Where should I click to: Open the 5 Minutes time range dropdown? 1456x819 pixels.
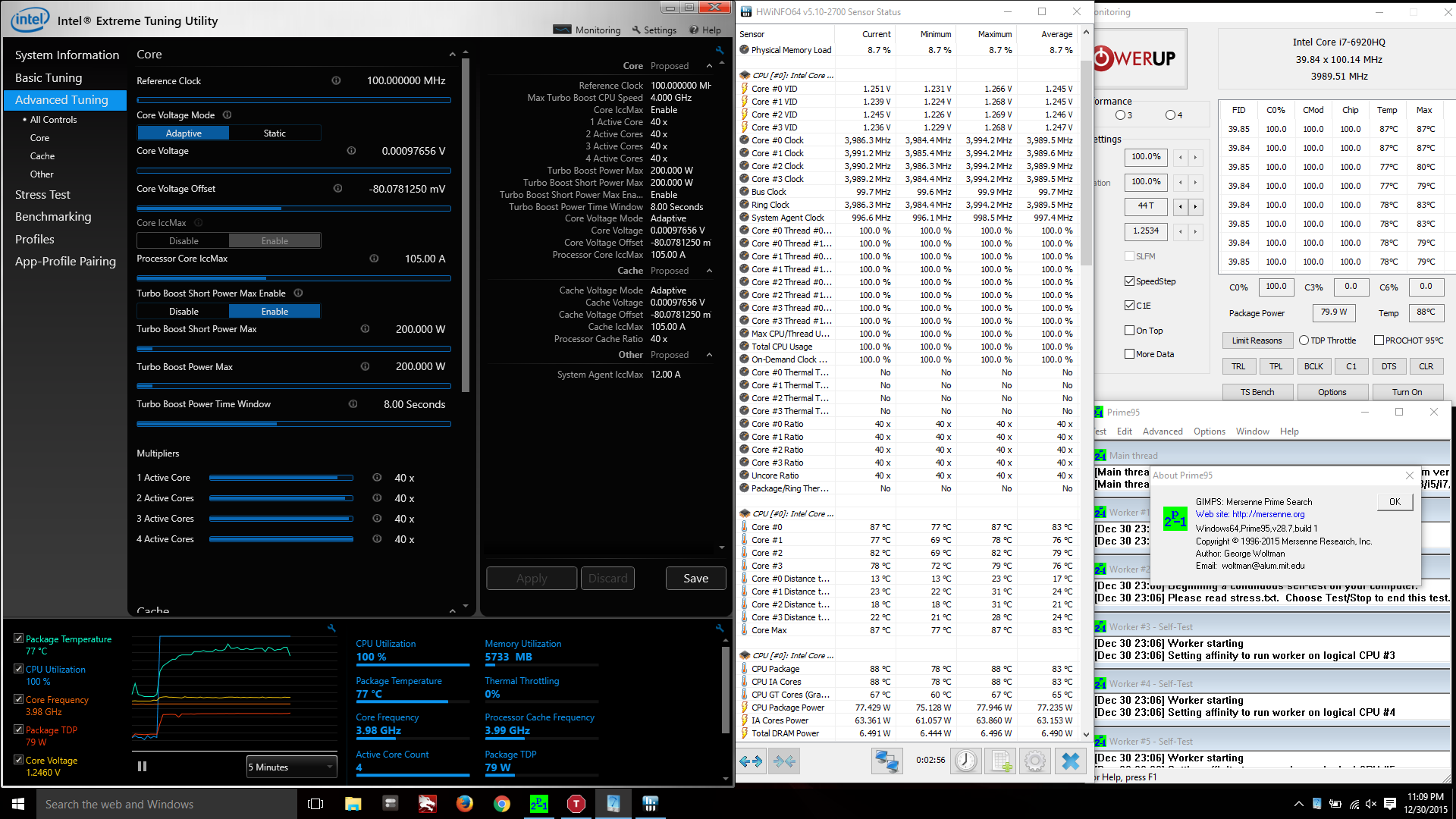pos(291,767)
